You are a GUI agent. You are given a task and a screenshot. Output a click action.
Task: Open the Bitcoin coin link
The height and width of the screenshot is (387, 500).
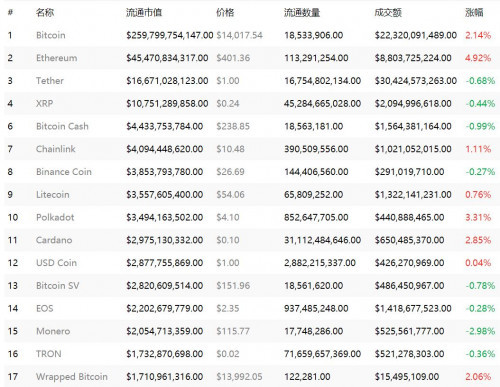click(x=51, y=35)
